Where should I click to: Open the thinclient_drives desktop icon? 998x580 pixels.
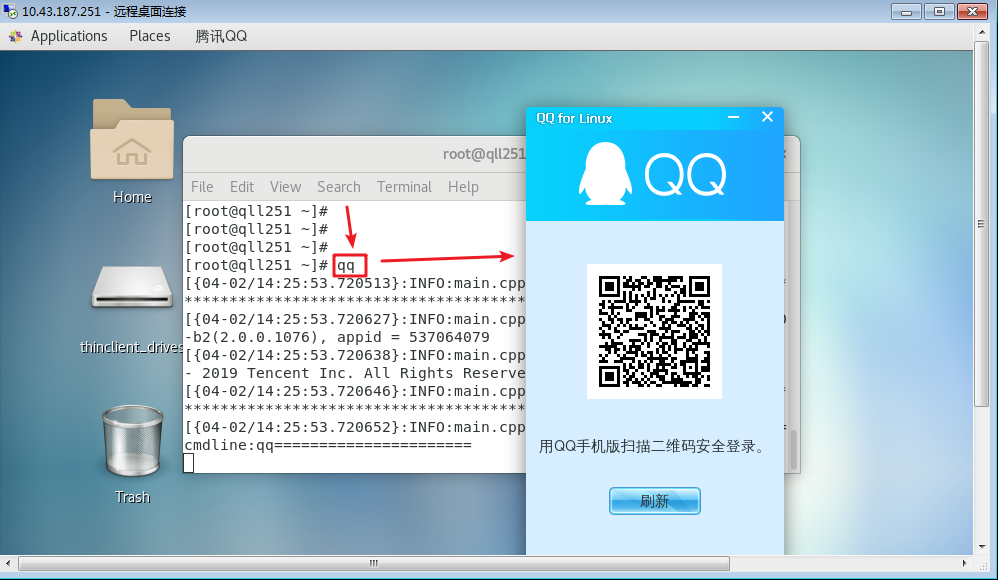tap(132, 287)
